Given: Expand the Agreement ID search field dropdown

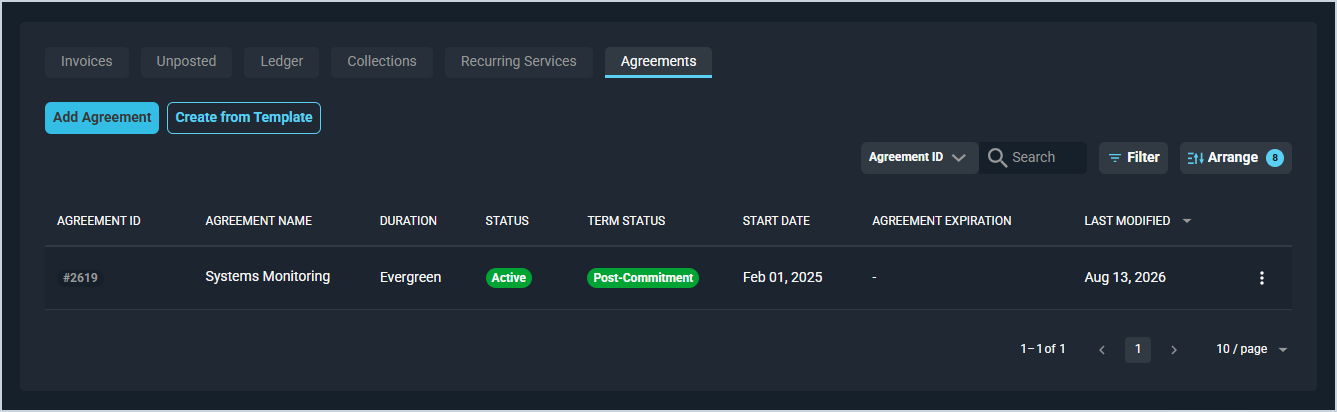Looking at the screenshot, I should pyautogui.click(x=919, y=157).
